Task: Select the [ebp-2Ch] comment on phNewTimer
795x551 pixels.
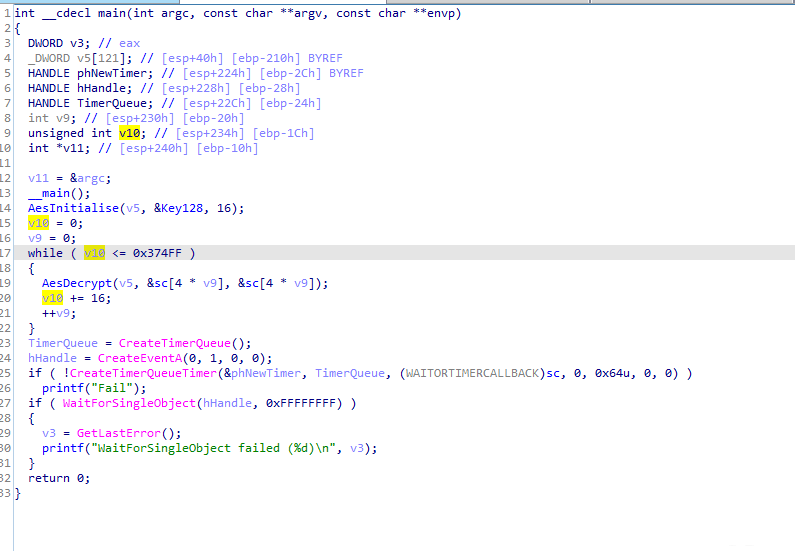Action: point(290,73)
